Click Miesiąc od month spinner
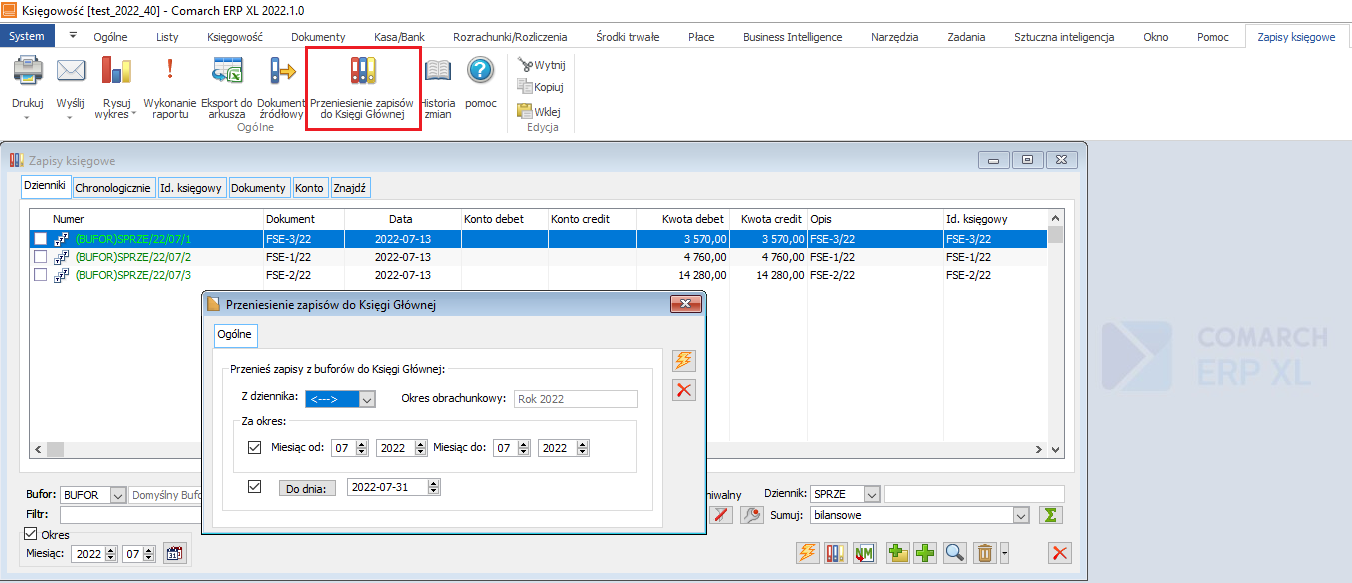This screenshot has width=1352, height=583. pyautogui.click(x=362, y=448)
